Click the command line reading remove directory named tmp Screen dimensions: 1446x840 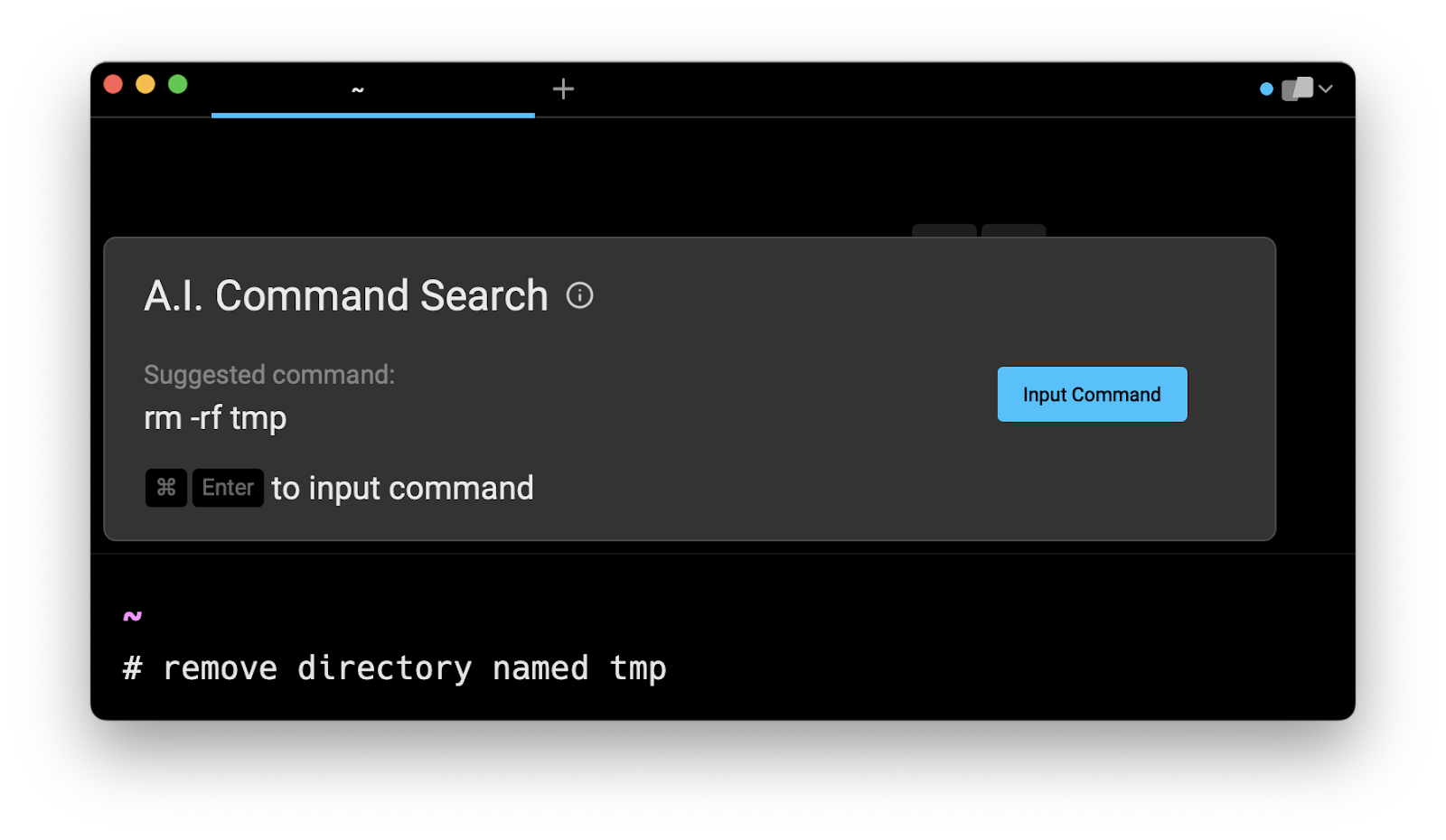[394, 667]
